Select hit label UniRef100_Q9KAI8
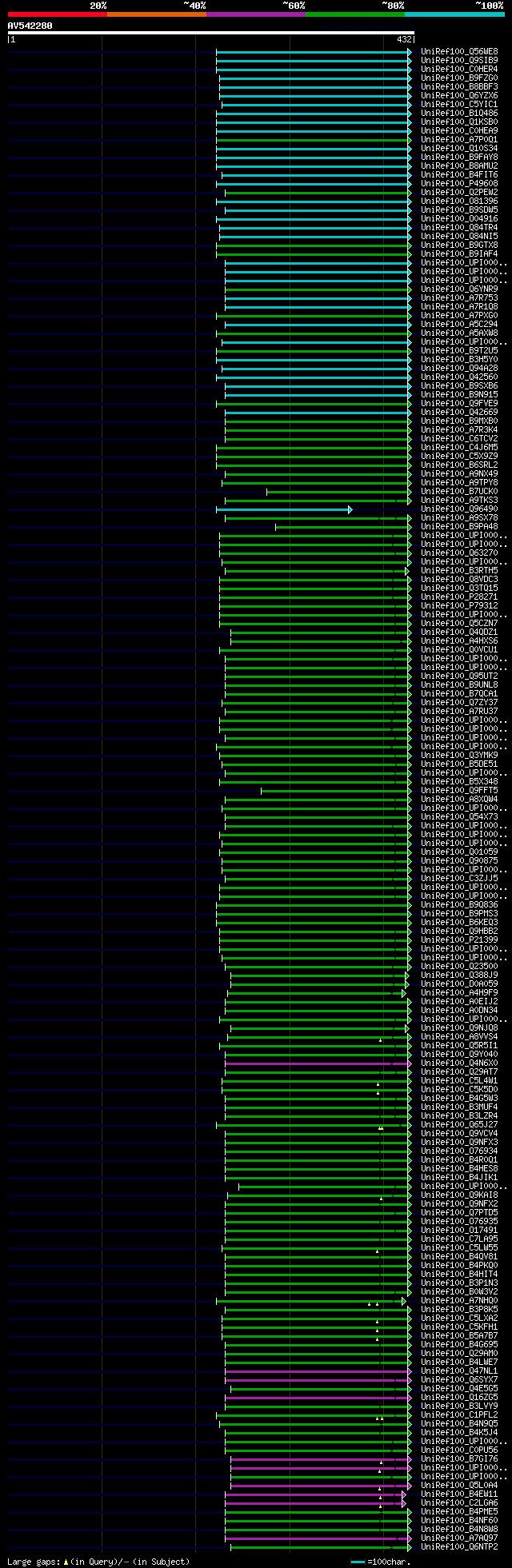Viewport: 512px width, 1568px height. point(459,1195)
